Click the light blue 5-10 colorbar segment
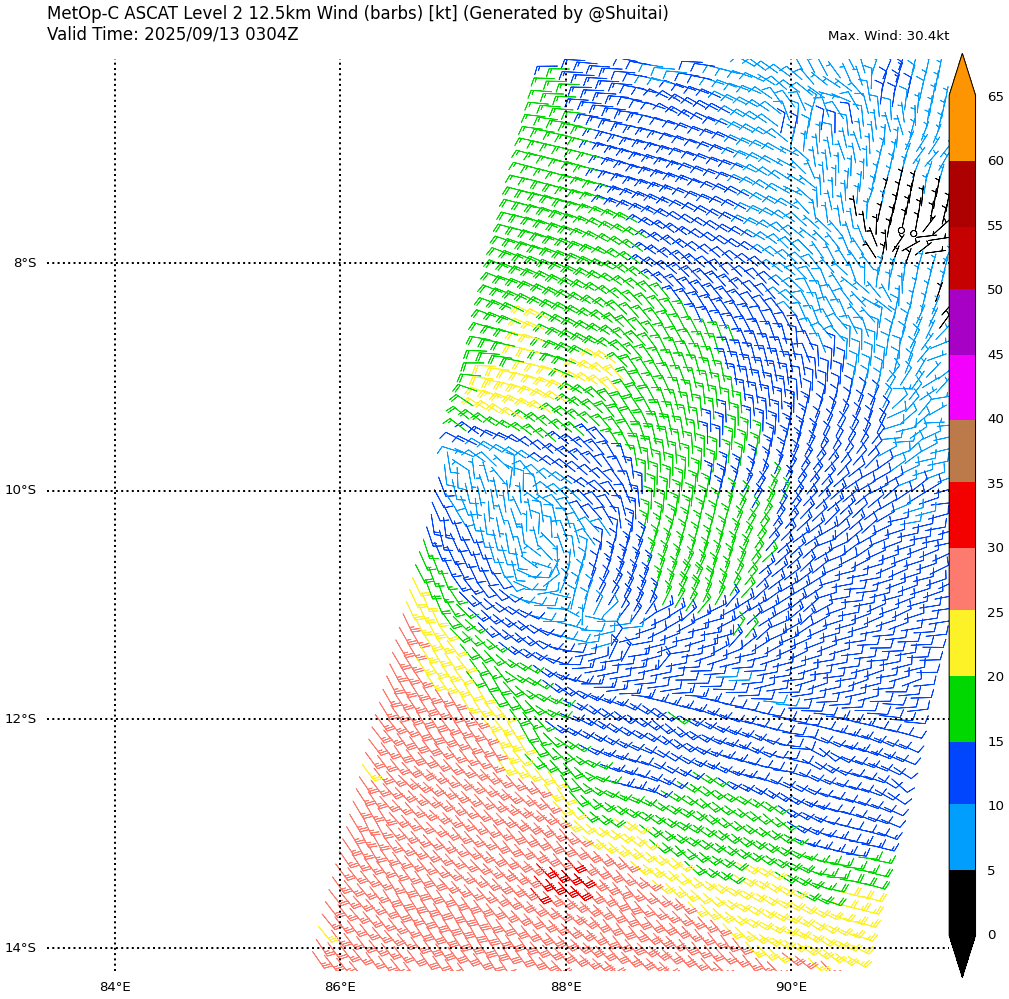The image size is (1009, 999). [x=962, y=837]
